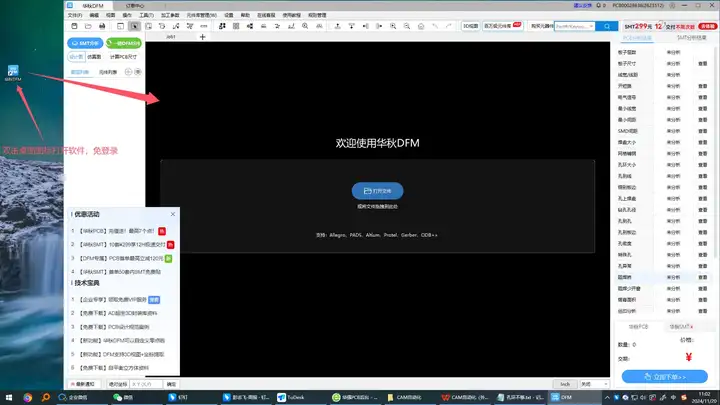Click promotion item 3 DFM专属 in the popup

pyautogui.click(x=122, y=258)
